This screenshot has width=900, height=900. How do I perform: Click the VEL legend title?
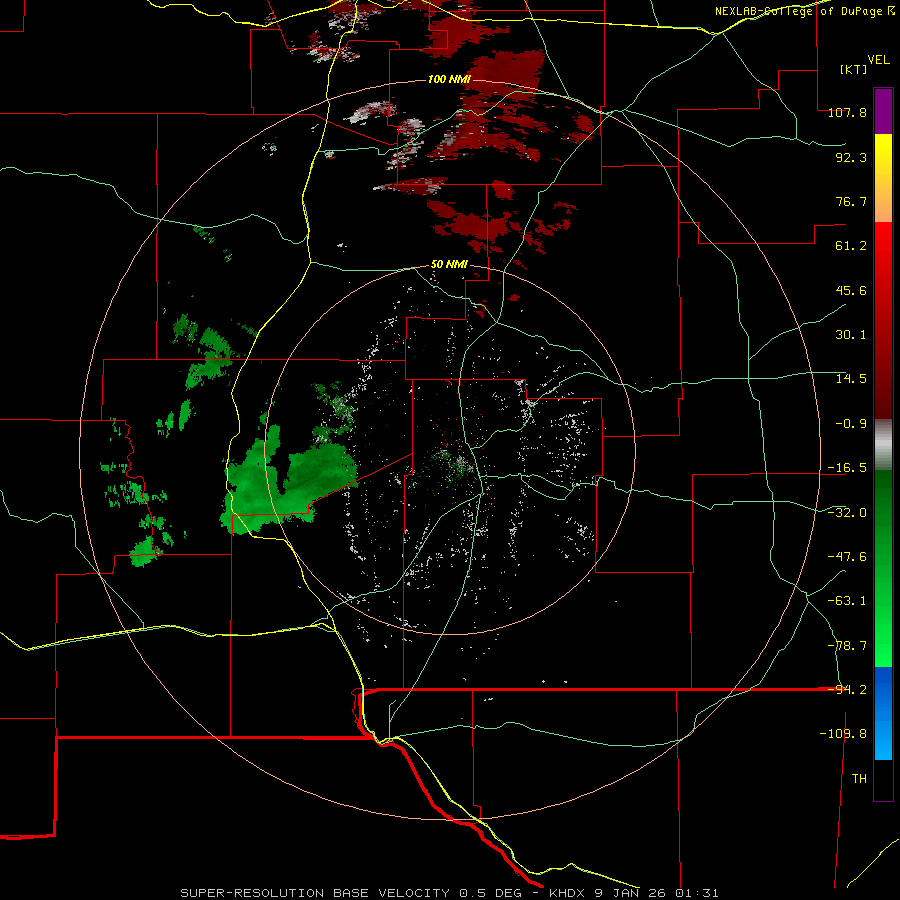point(878,60)
